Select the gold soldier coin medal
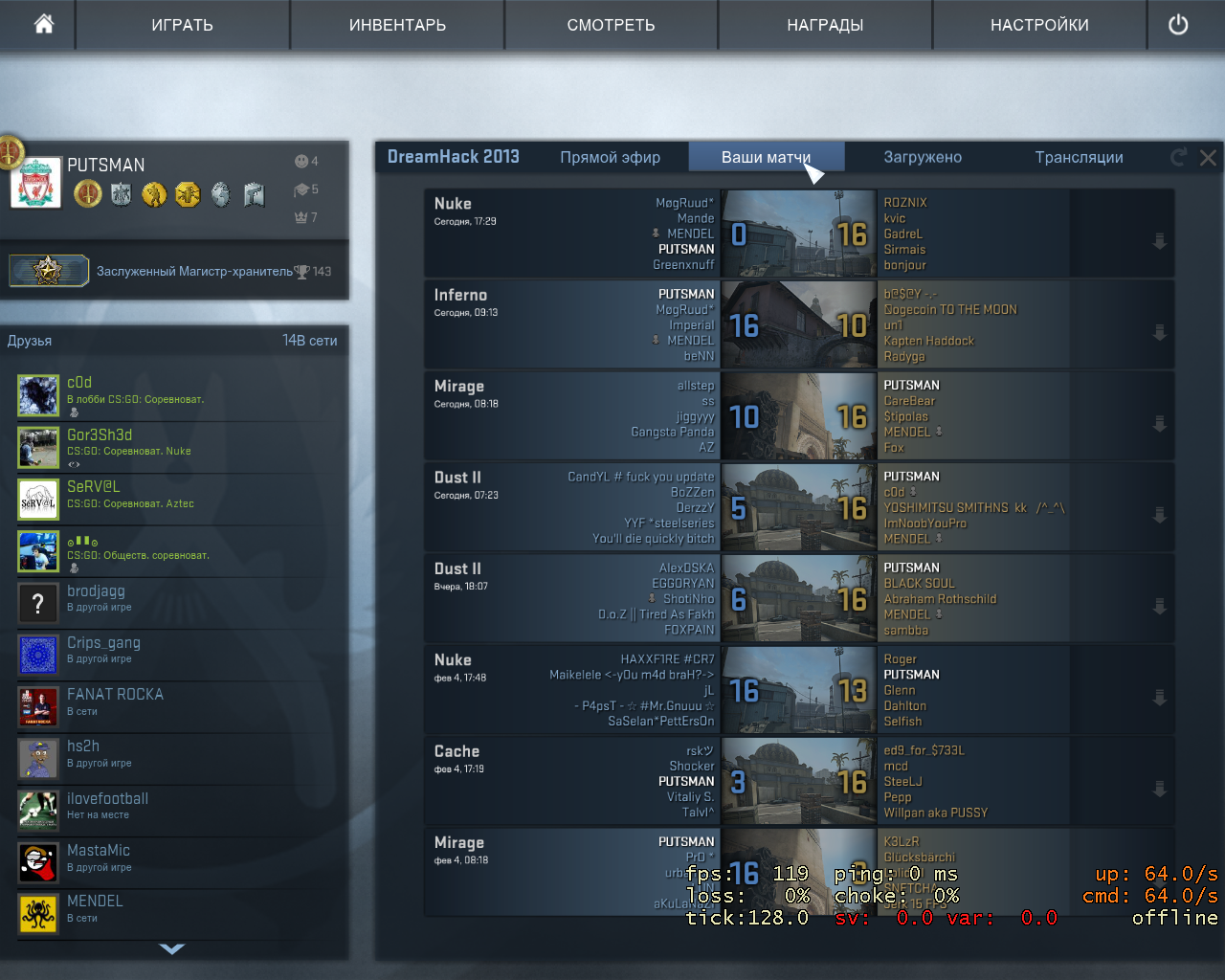 (x=154, y=194)
